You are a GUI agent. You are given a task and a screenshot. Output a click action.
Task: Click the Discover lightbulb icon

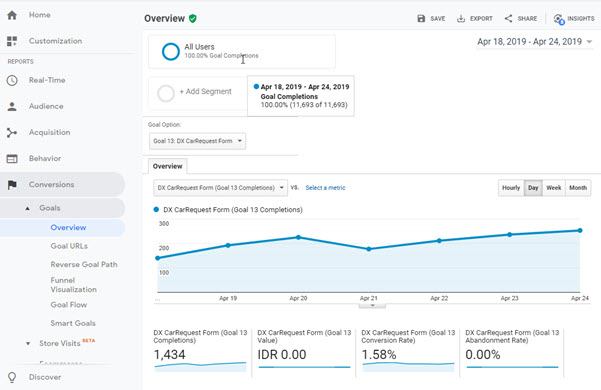(x=12, y=377)
